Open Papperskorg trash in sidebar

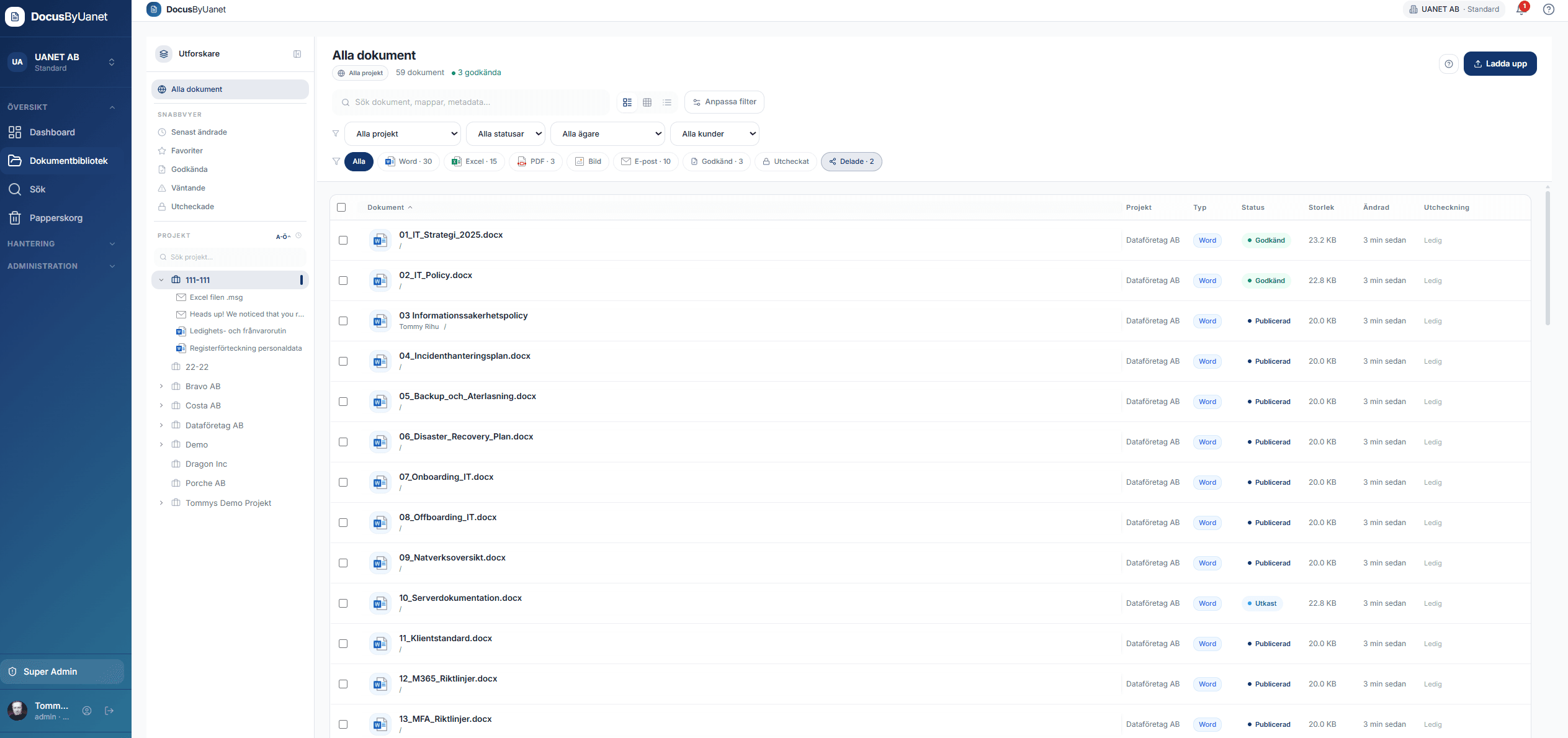pyautogui.click(x=56, y=218)
